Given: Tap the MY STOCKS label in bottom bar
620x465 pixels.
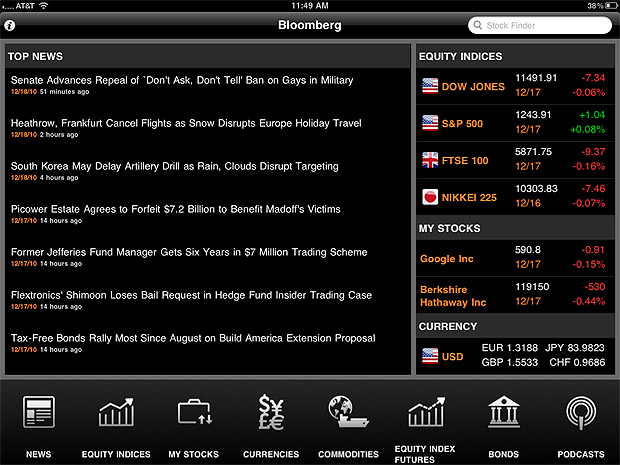Looking at the screenshot, I should [x=194, y=454].
